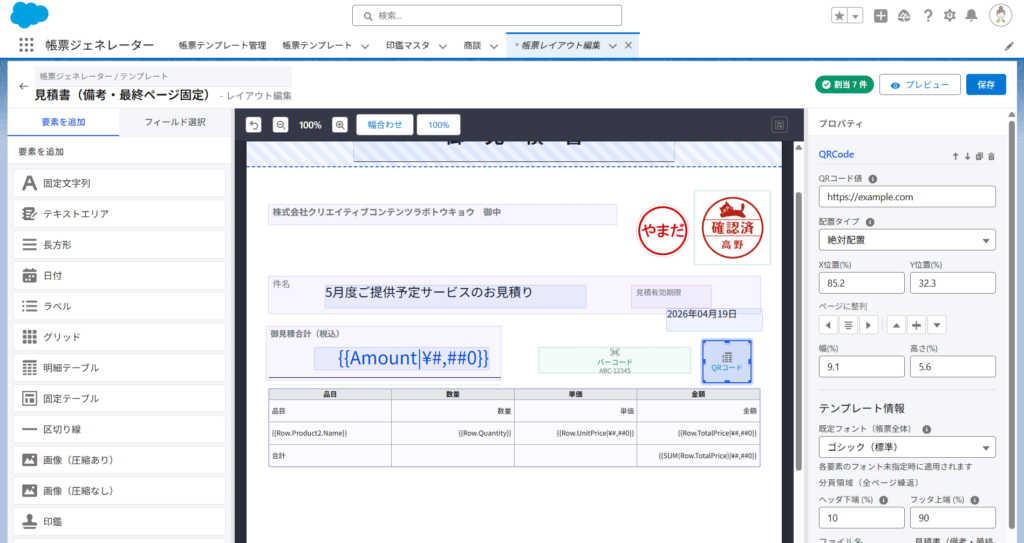
Task: Click the user avatar profile
Action: click(1000, 15)
